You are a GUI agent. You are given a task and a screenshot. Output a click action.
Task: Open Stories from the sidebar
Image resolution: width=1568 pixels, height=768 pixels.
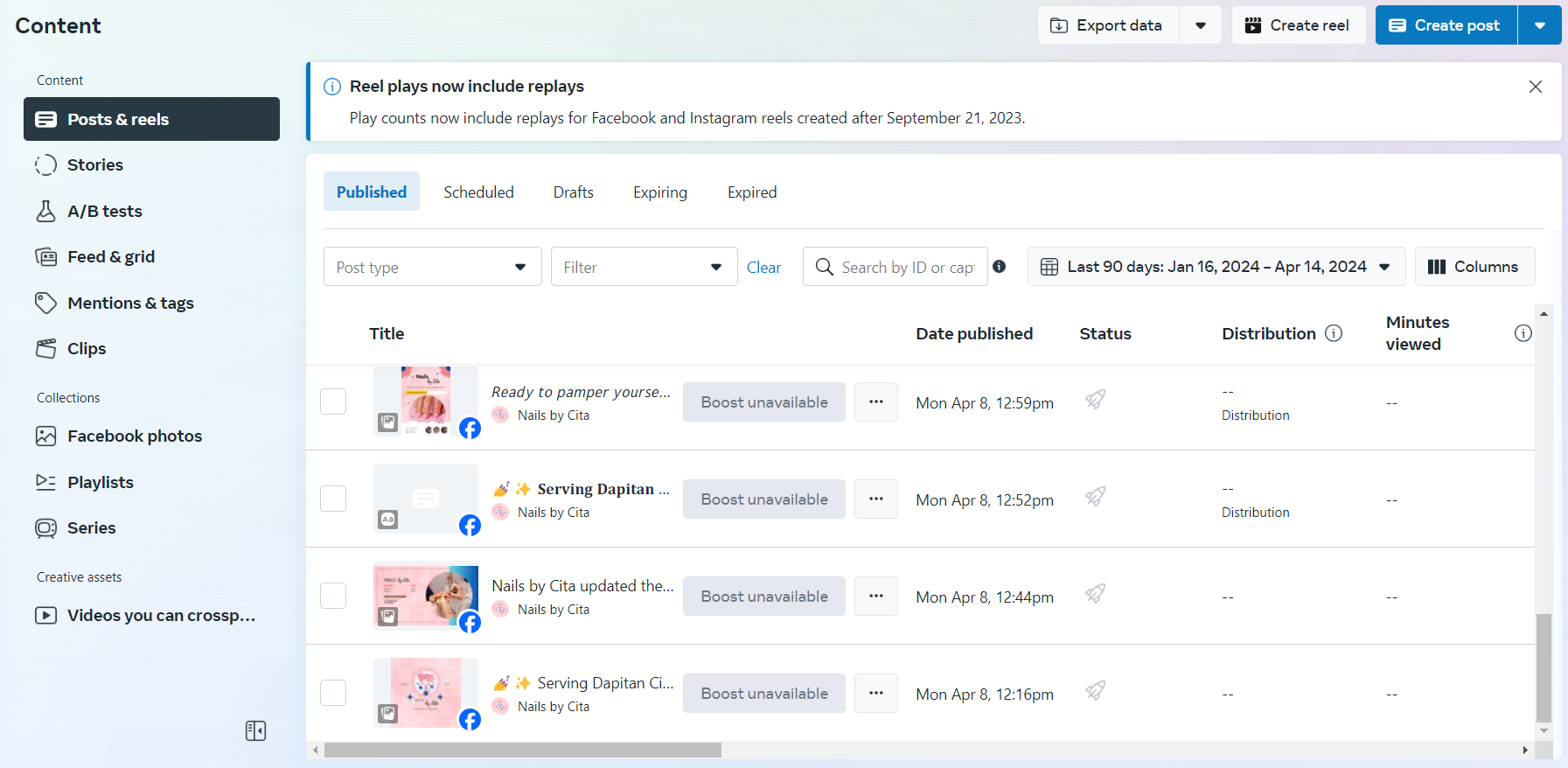tap(94, 165)
